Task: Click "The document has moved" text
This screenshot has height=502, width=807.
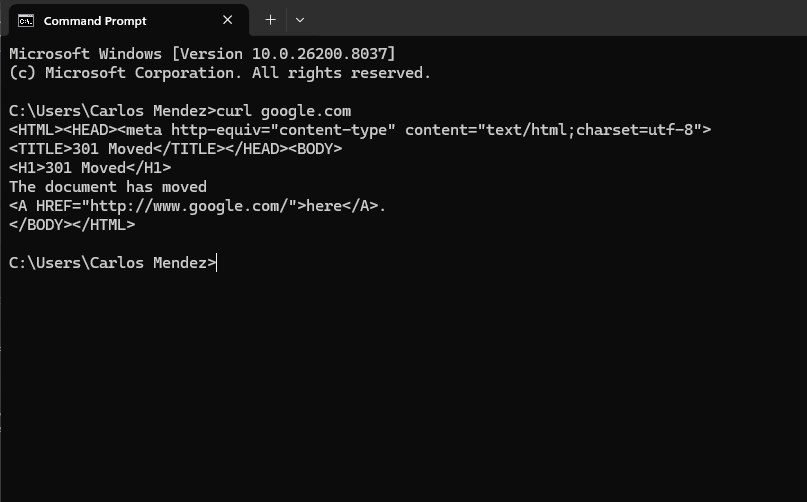Action: tap(108, 187)
